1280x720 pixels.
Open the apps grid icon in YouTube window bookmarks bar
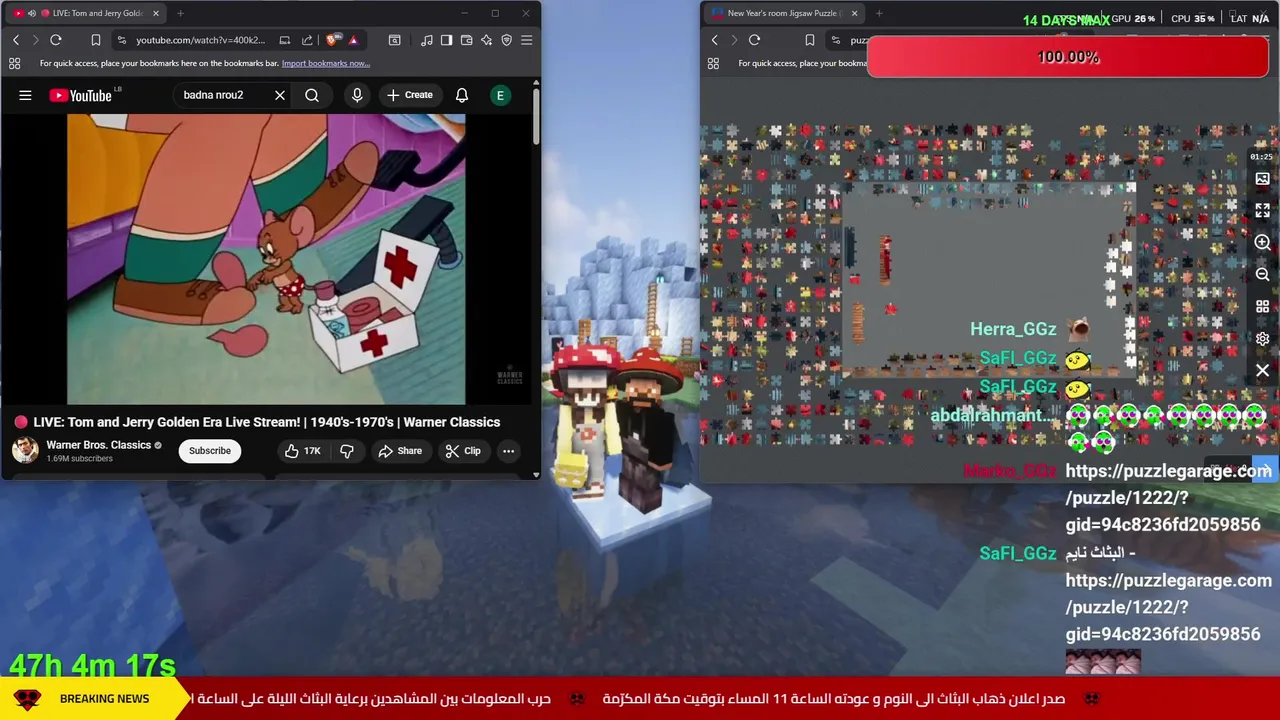click(x=14, y=63)
